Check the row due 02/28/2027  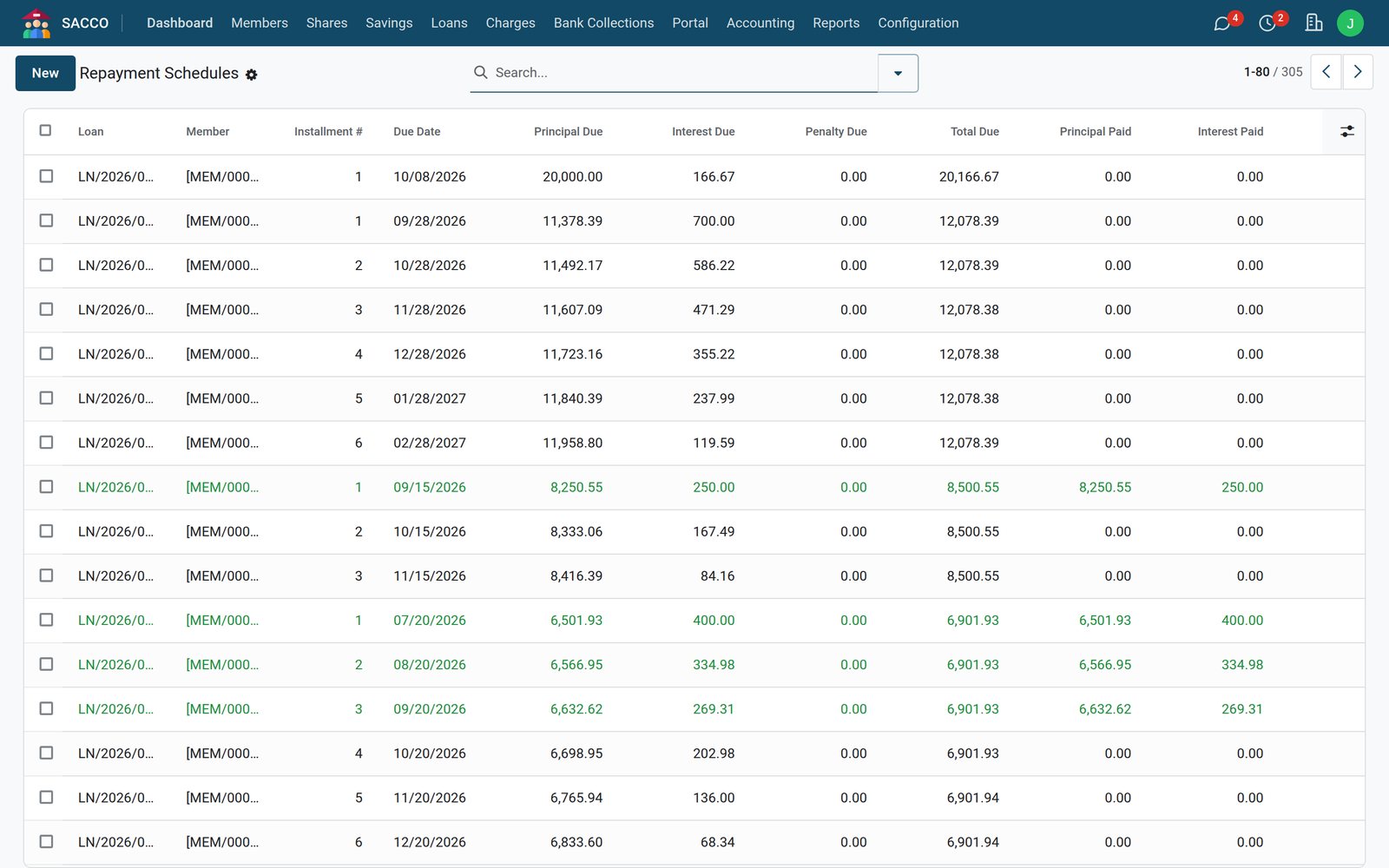point(46,442)
